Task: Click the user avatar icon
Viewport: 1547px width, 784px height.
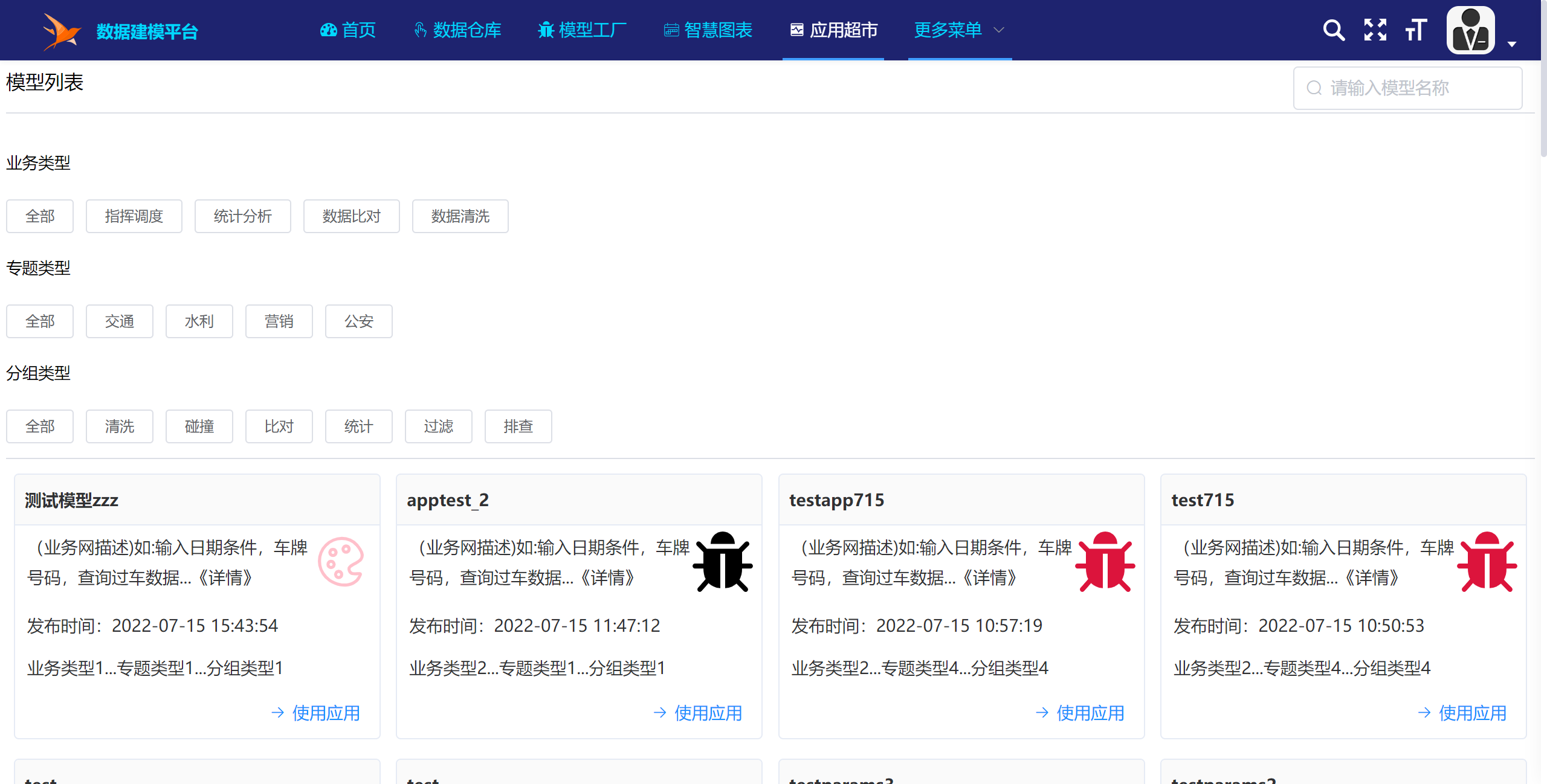Action: click(x=1470, y=30)
